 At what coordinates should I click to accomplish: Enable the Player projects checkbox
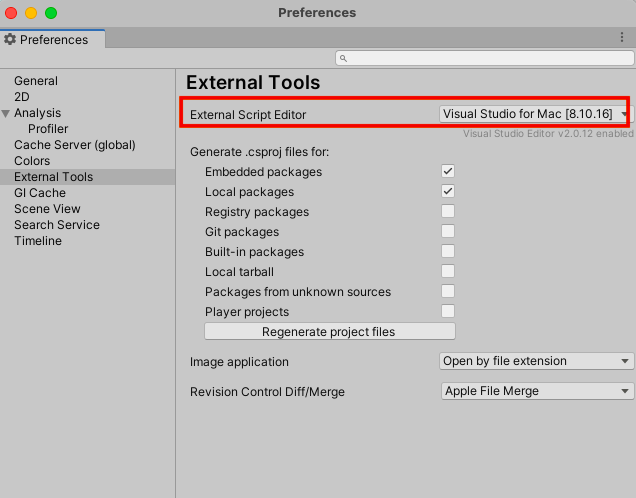pyautogui.click(x=448, y=312)
